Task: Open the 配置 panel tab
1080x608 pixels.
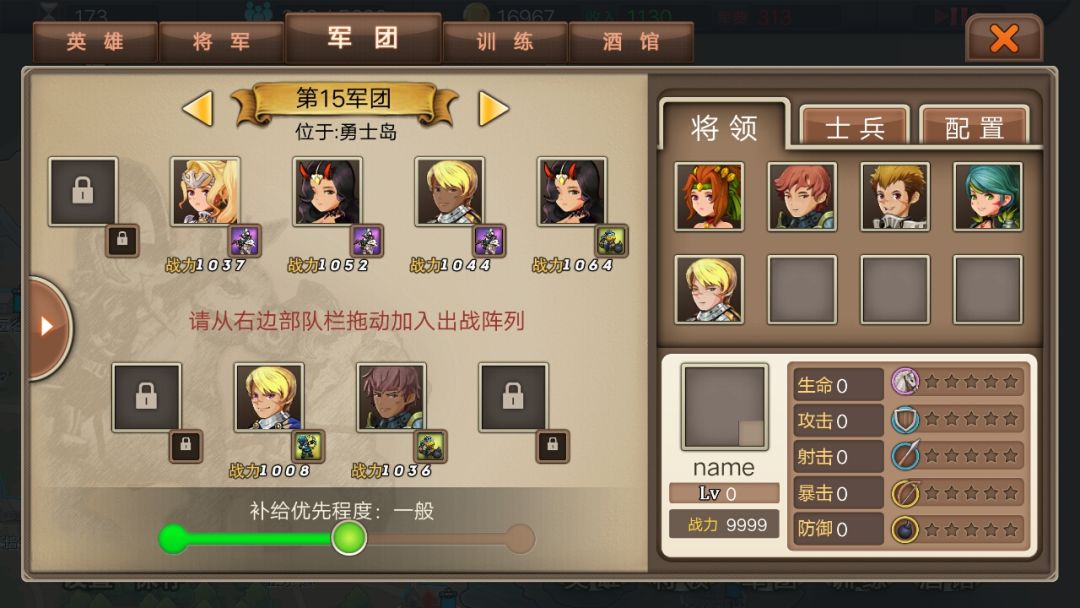Action: (x=975, y=127)
